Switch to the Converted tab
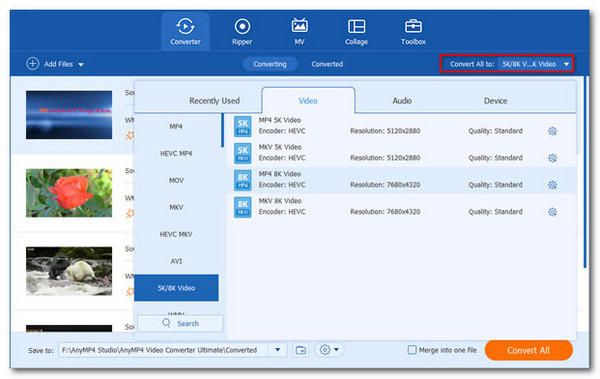This screenshot has height=379, width=600. pos(327,64)
